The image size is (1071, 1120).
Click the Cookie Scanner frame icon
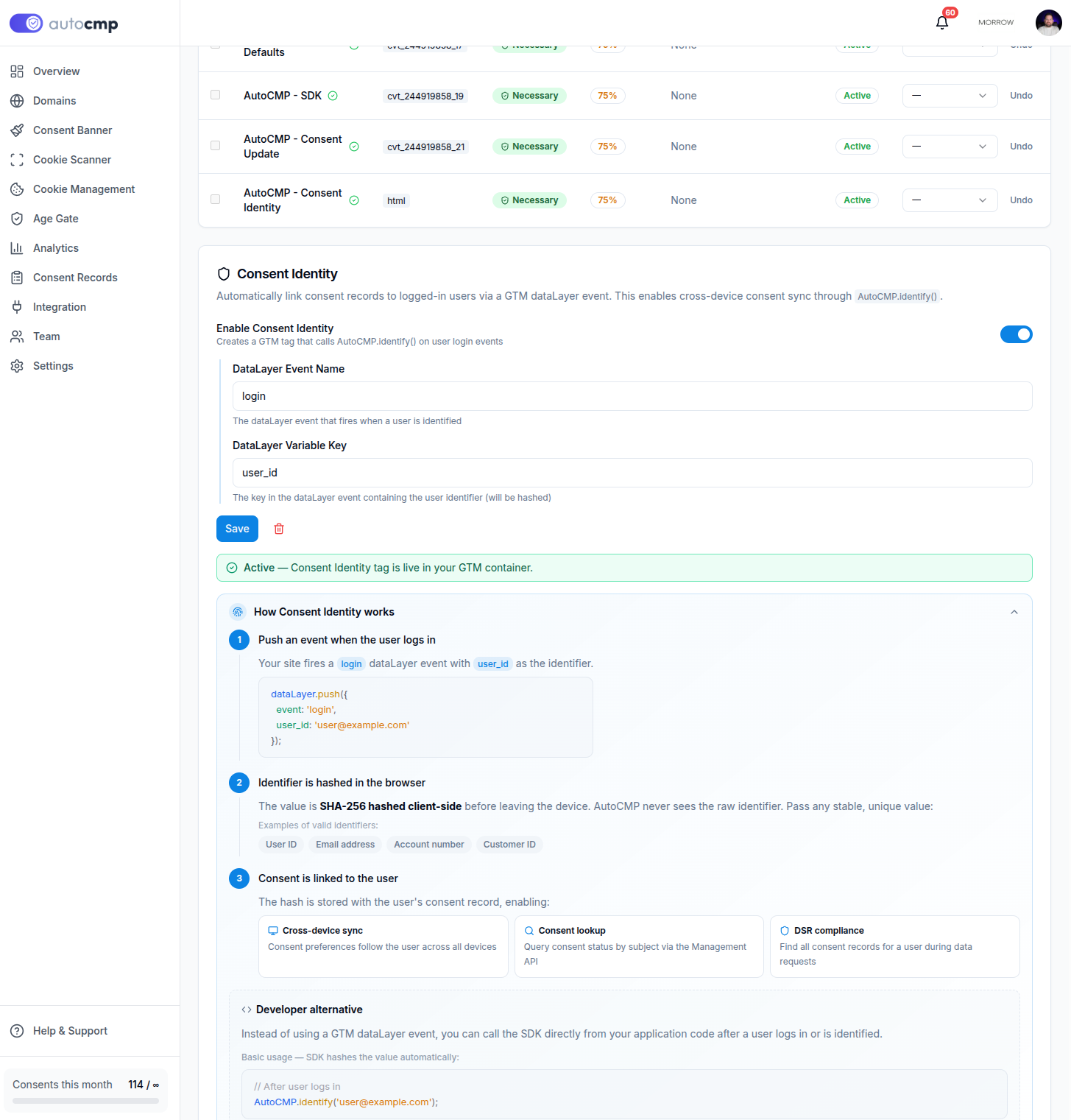click(x=17, y=160)
